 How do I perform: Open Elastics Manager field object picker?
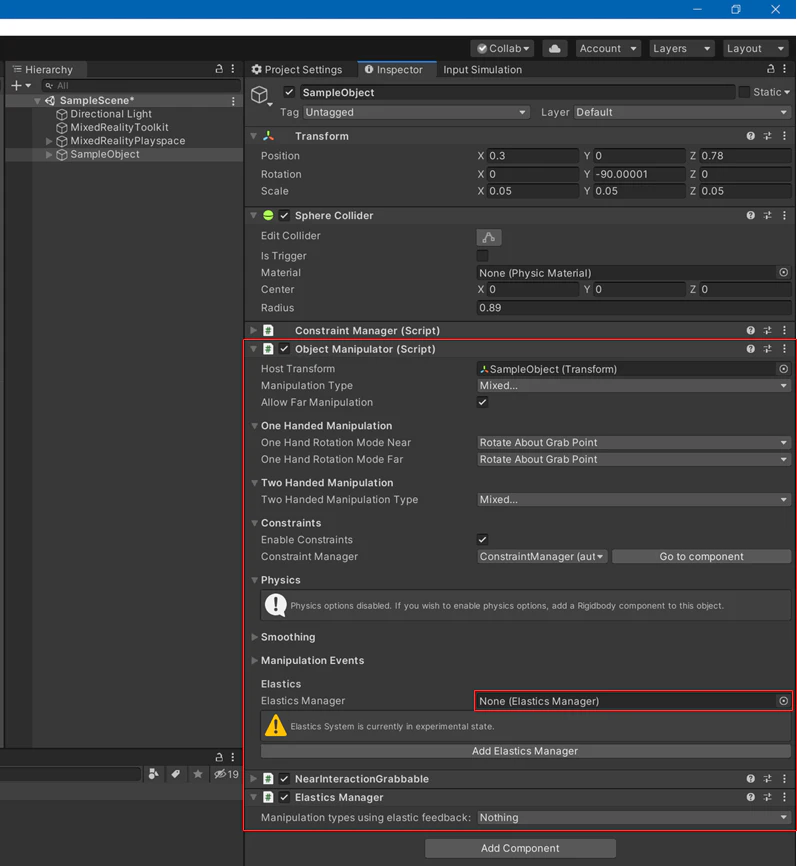click(x=783, y=701)
